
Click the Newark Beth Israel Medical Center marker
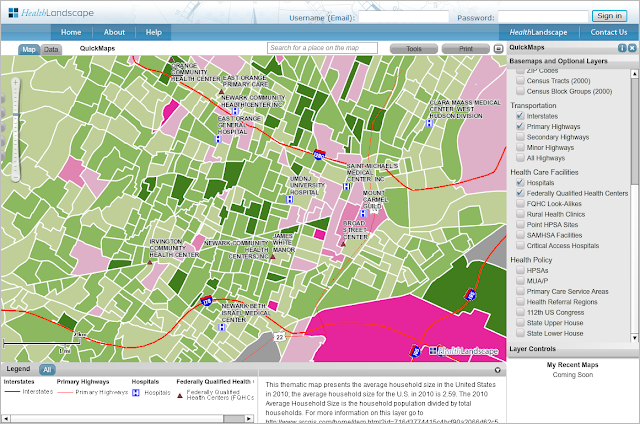(x=222, y=327)
